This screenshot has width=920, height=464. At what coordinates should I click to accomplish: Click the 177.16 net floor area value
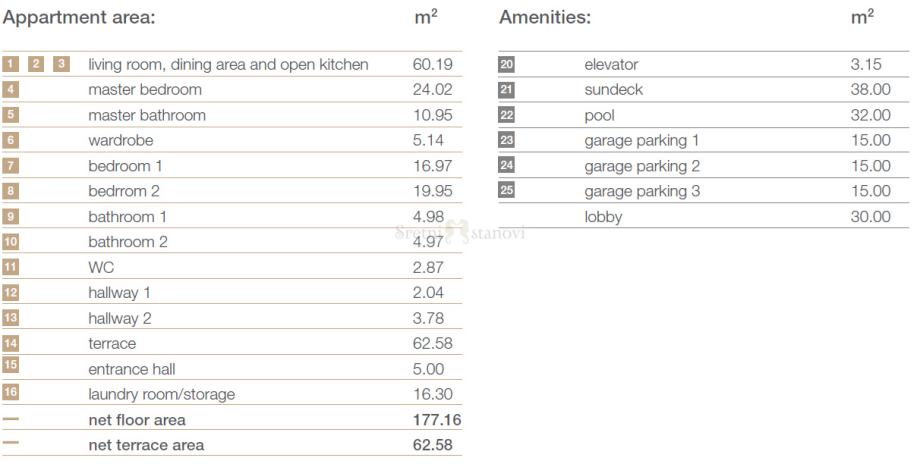436,420
